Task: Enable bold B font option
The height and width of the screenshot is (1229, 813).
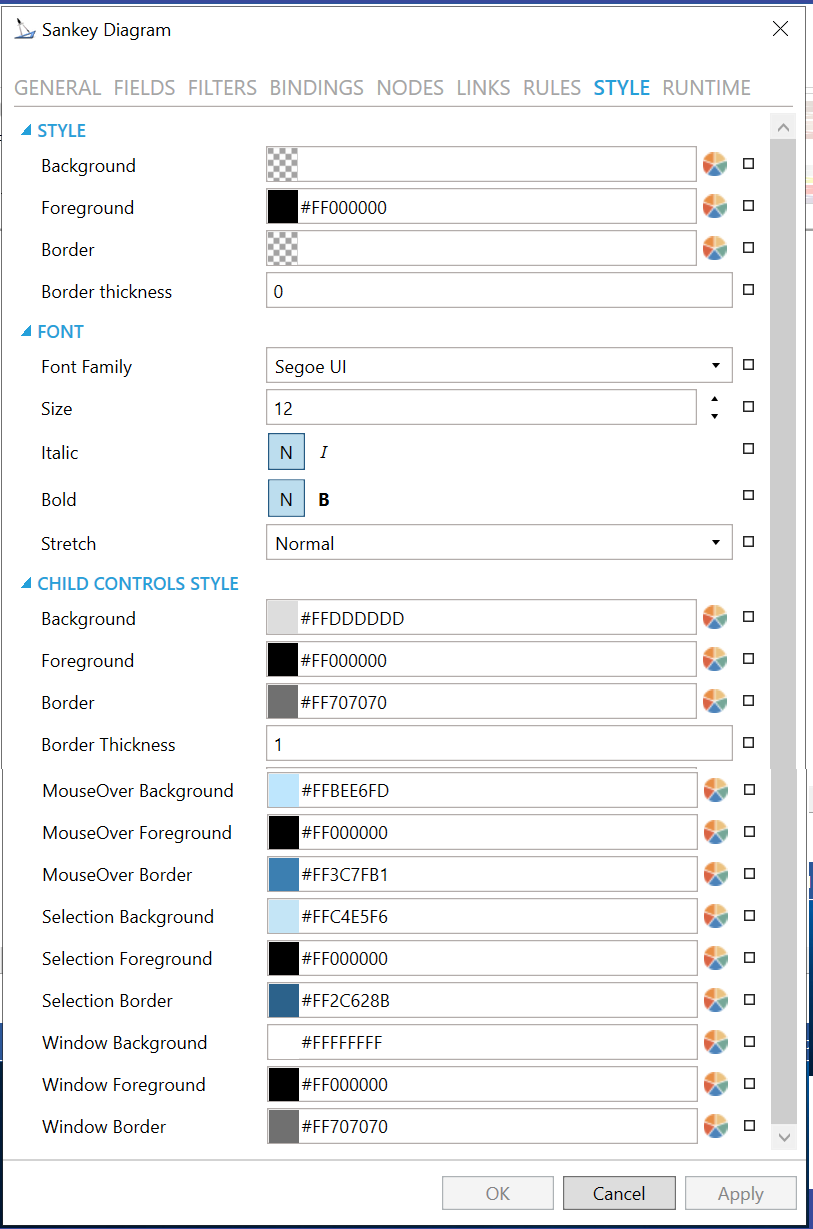Action: (x=324, y=500)
